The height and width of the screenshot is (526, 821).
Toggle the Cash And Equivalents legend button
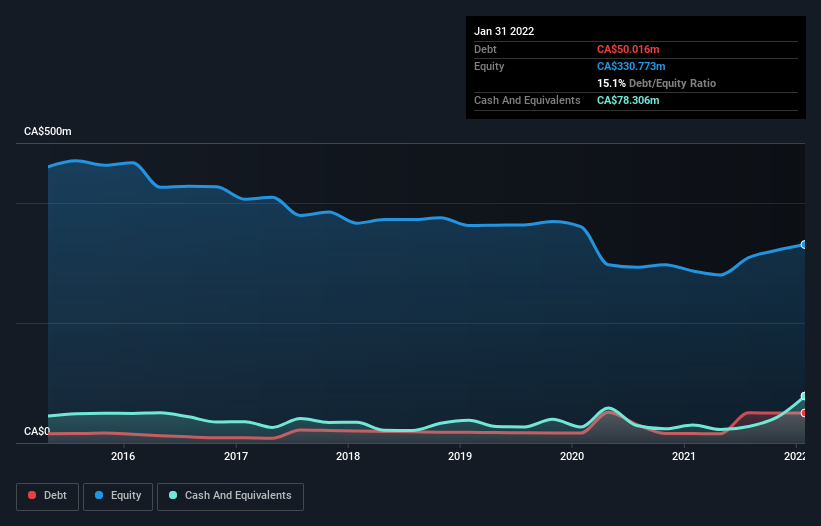click(x=230, y=496)
